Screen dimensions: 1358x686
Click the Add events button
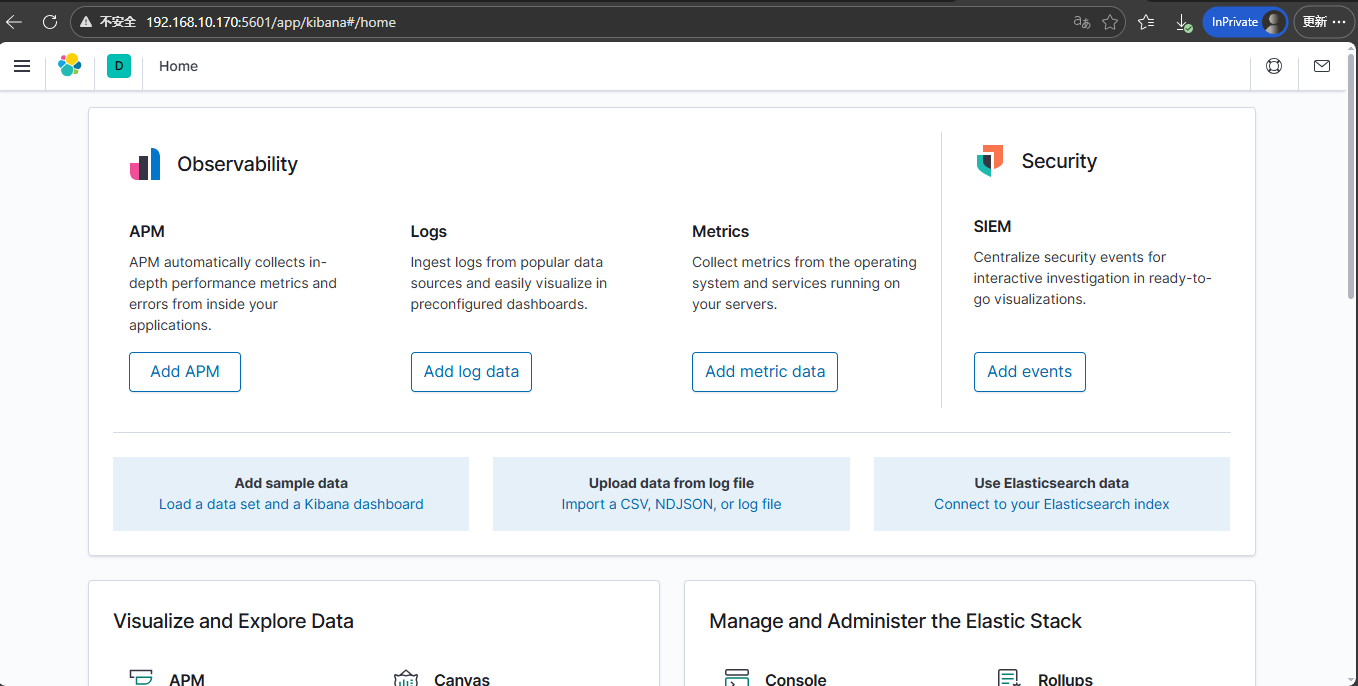(1029, 372)
